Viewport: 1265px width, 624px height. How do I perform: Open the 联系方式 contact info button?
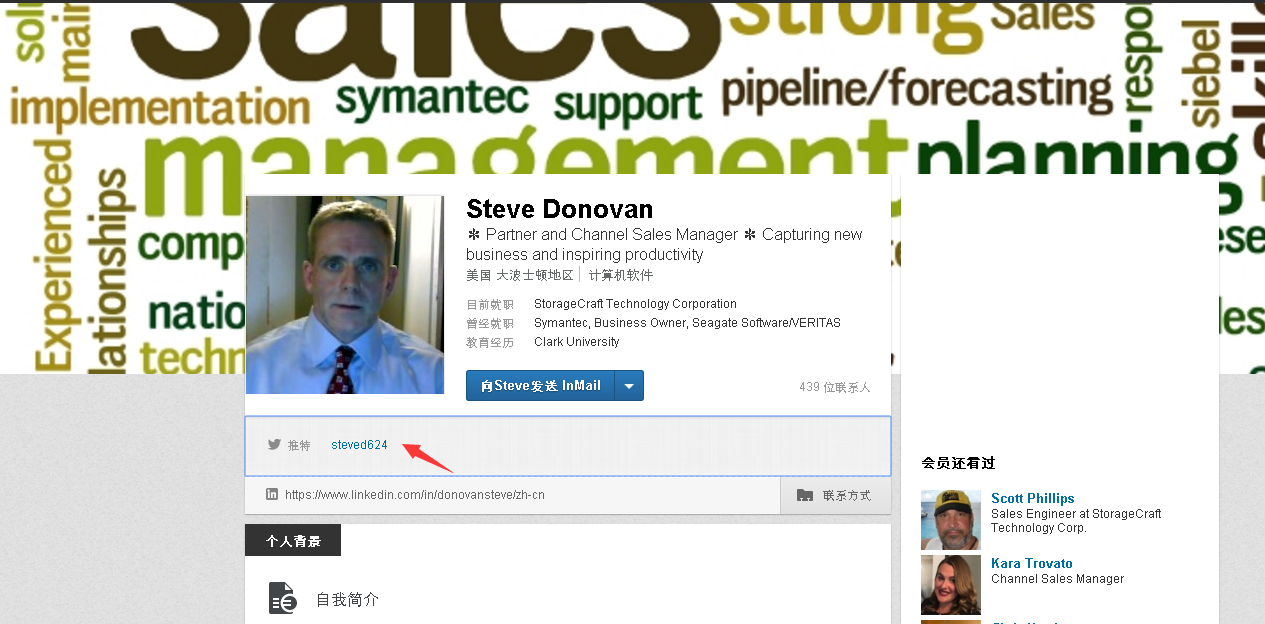coord(835,495)
